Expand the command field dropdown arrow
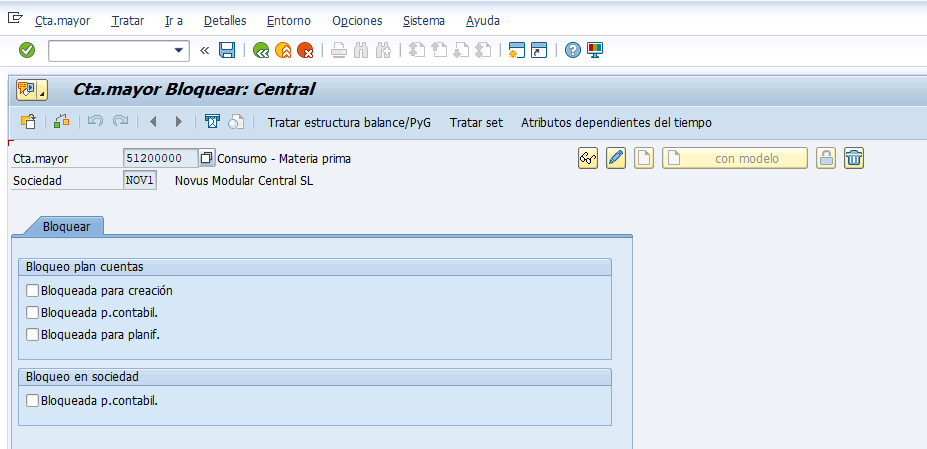Viewport: 927px width, 449px height. point(179,51)
